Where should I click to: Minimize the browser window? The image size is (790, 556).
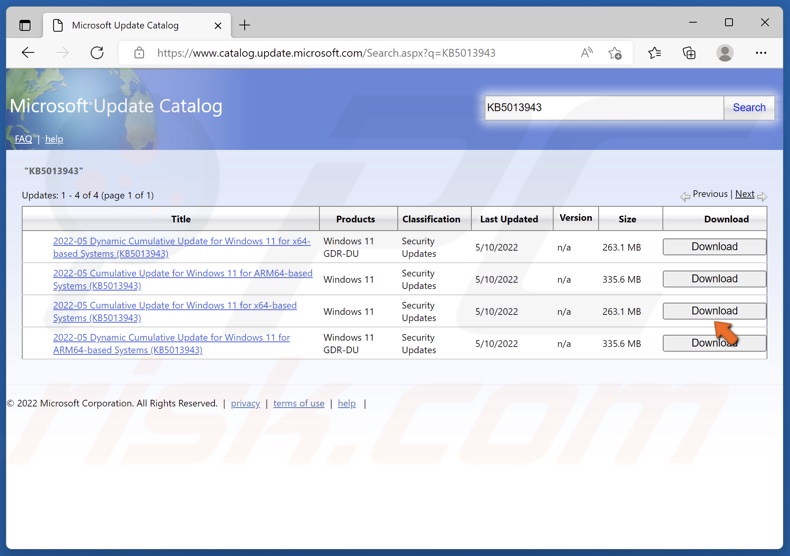[x=693, y=23]
